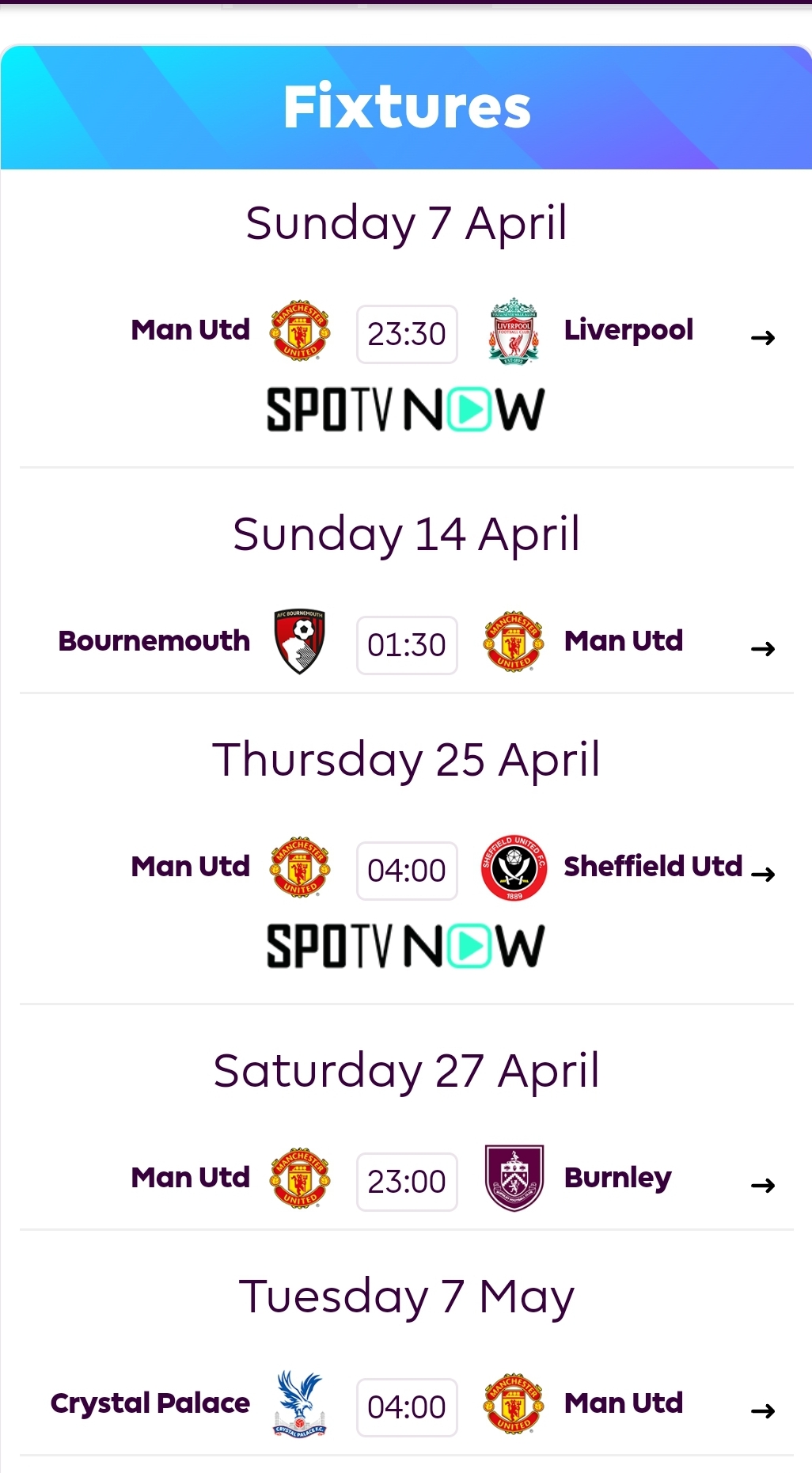Click the 01:30 kickoff time box
The height and width of the screenshot is (1473, 812).
coord(407,645)
